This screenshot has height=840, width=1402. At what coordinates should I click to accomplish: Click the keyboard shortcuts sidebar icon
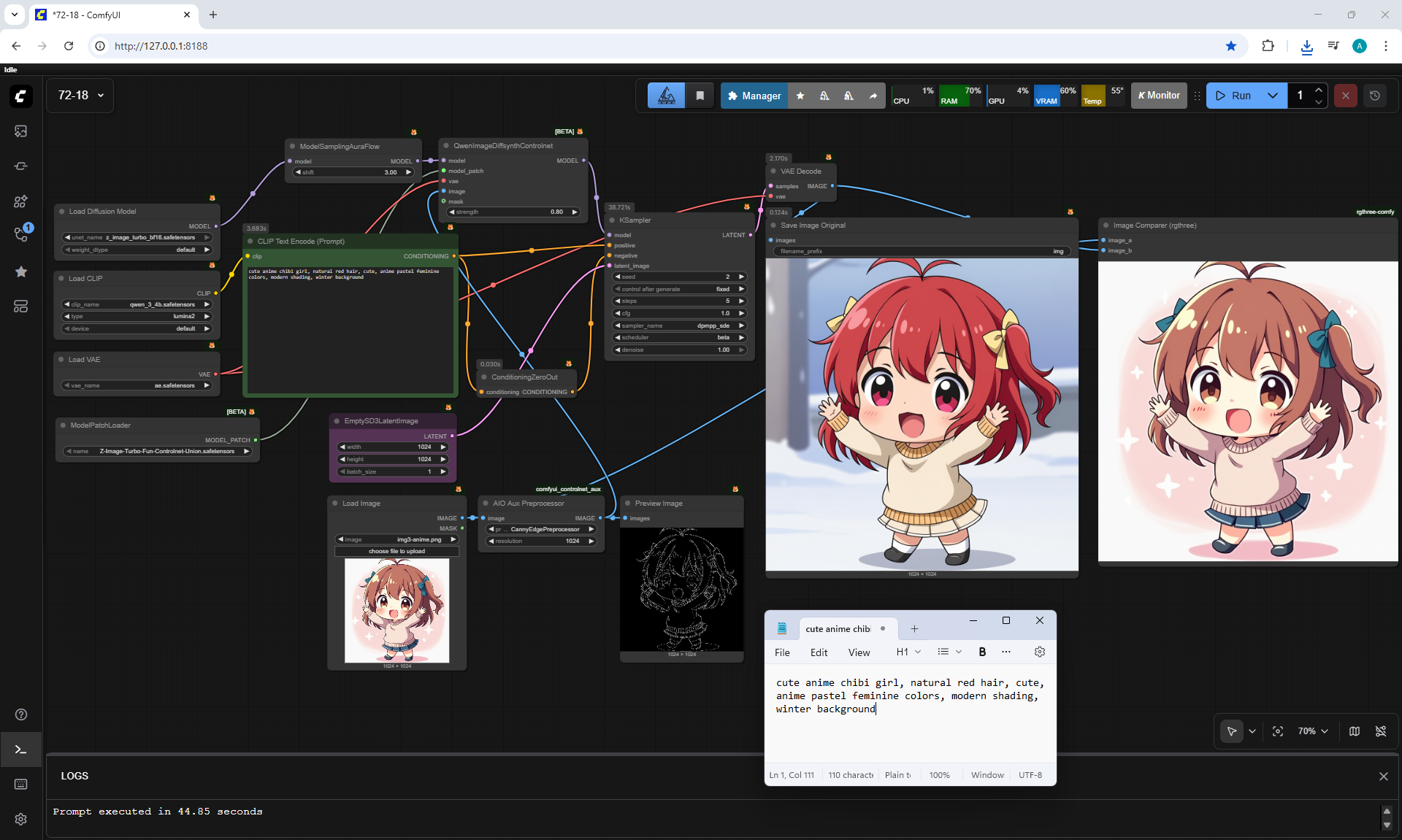click(x=20, y=784)
